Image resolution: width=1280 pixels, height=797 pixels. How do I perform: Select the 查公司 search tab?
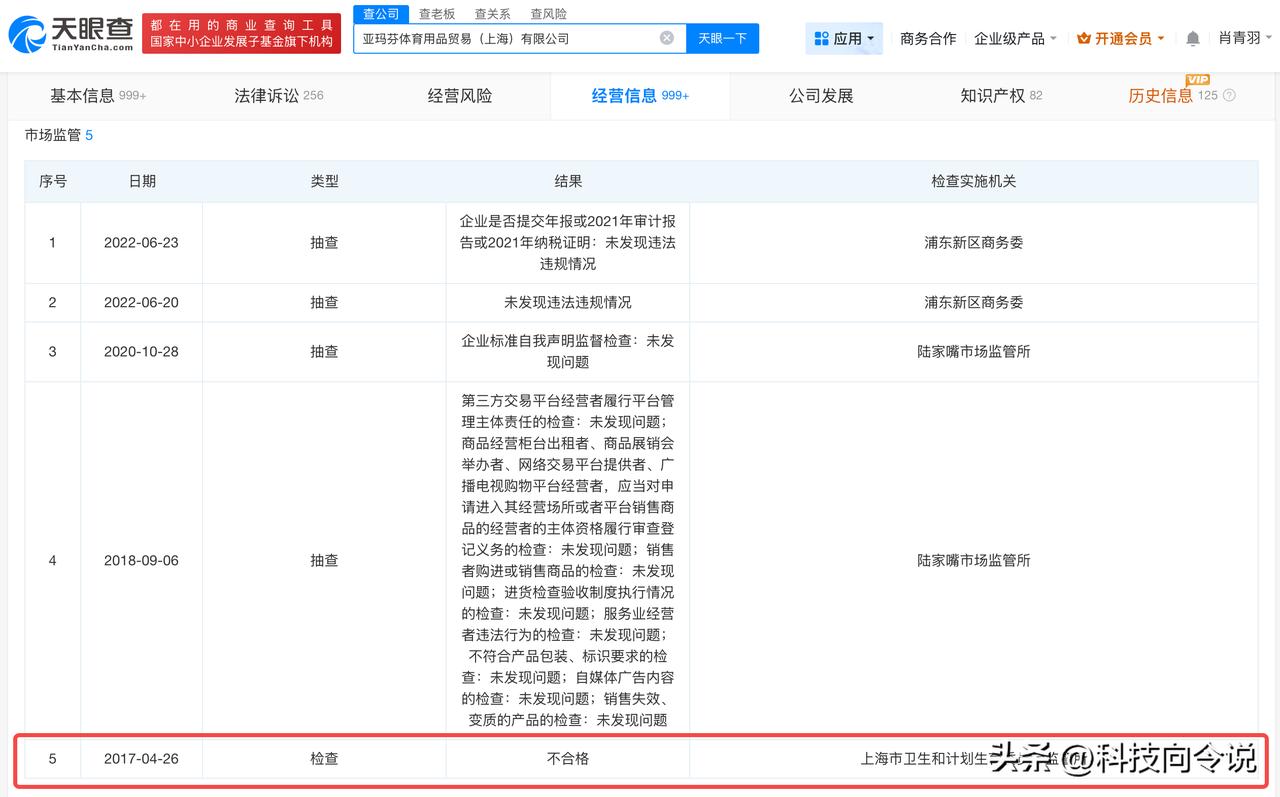pos(381,14)
